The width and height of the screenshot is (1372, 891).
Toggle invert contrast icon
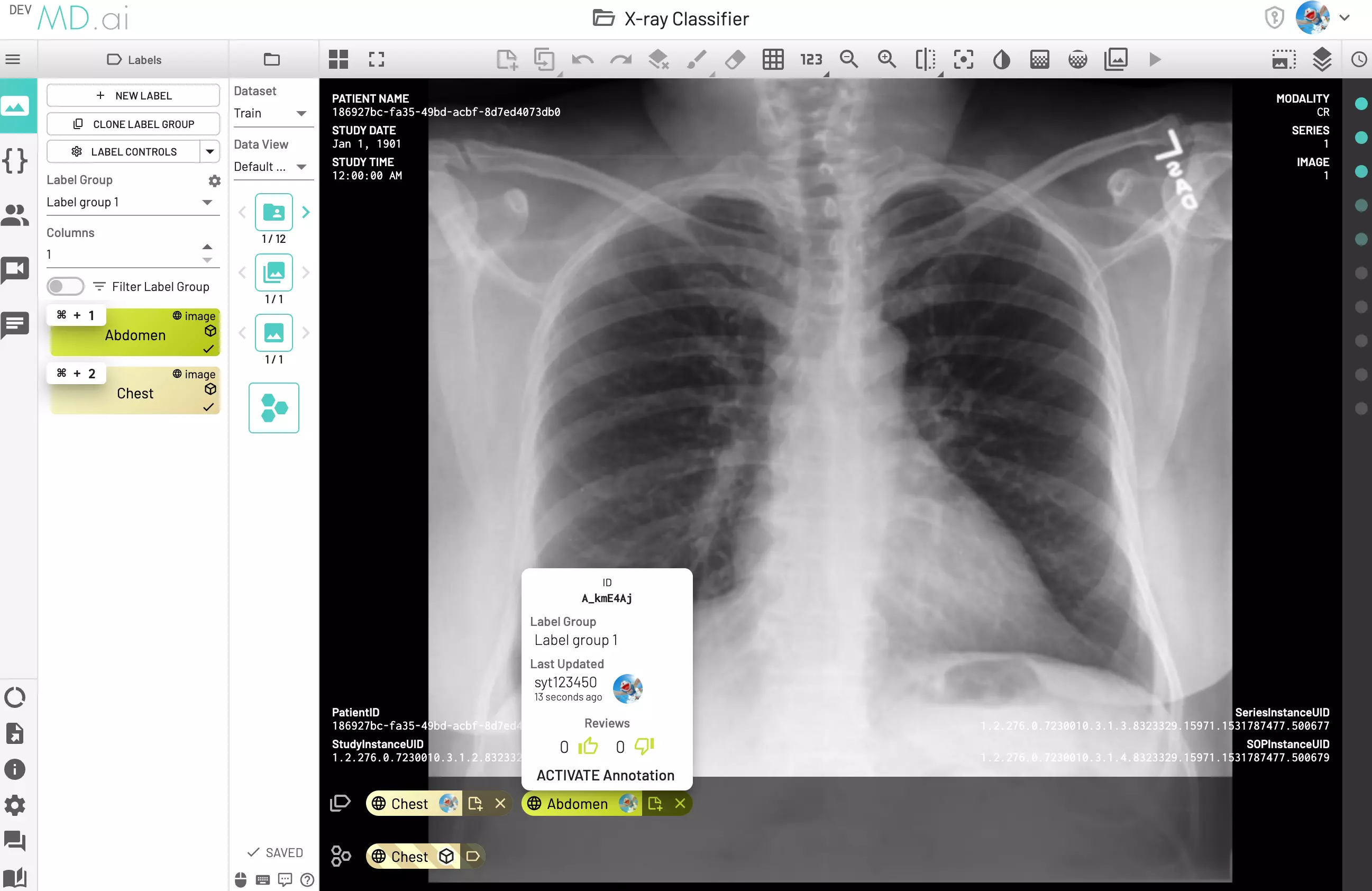pyautogui.click(x=1001, y=59)
